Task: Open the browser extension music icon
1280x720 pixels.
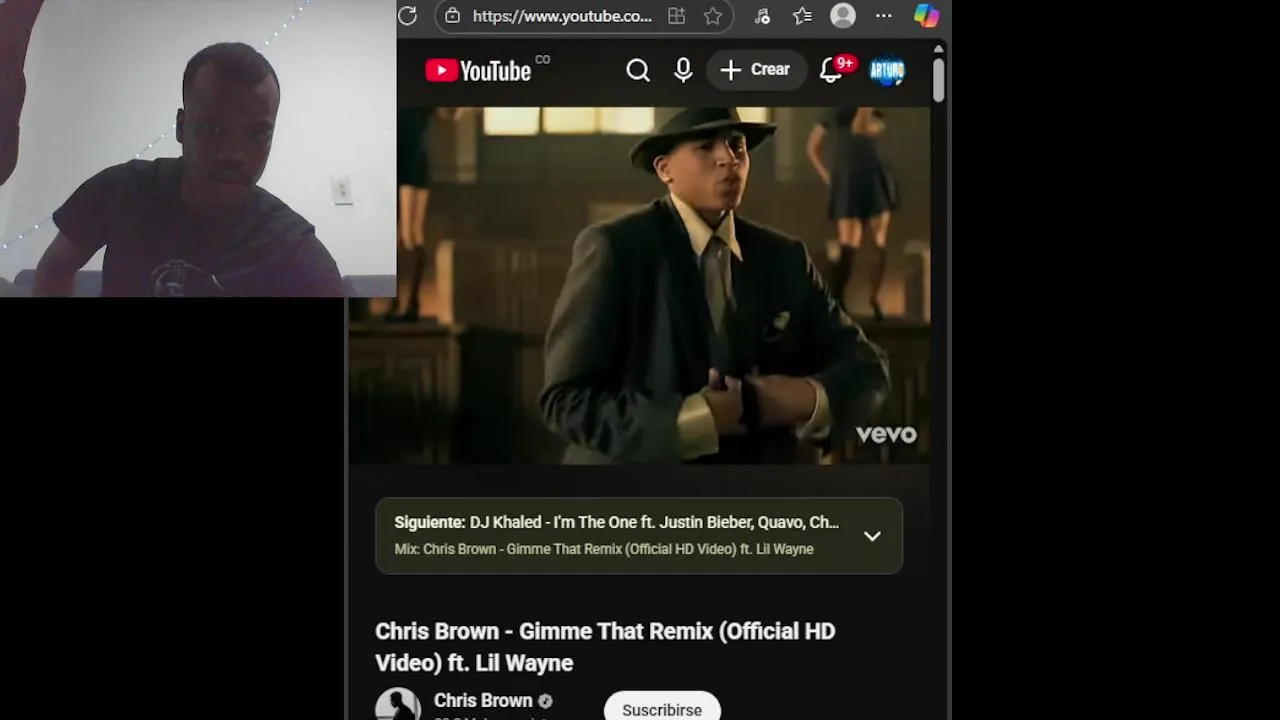Action: pyautogui.click(x=762, y=16)
